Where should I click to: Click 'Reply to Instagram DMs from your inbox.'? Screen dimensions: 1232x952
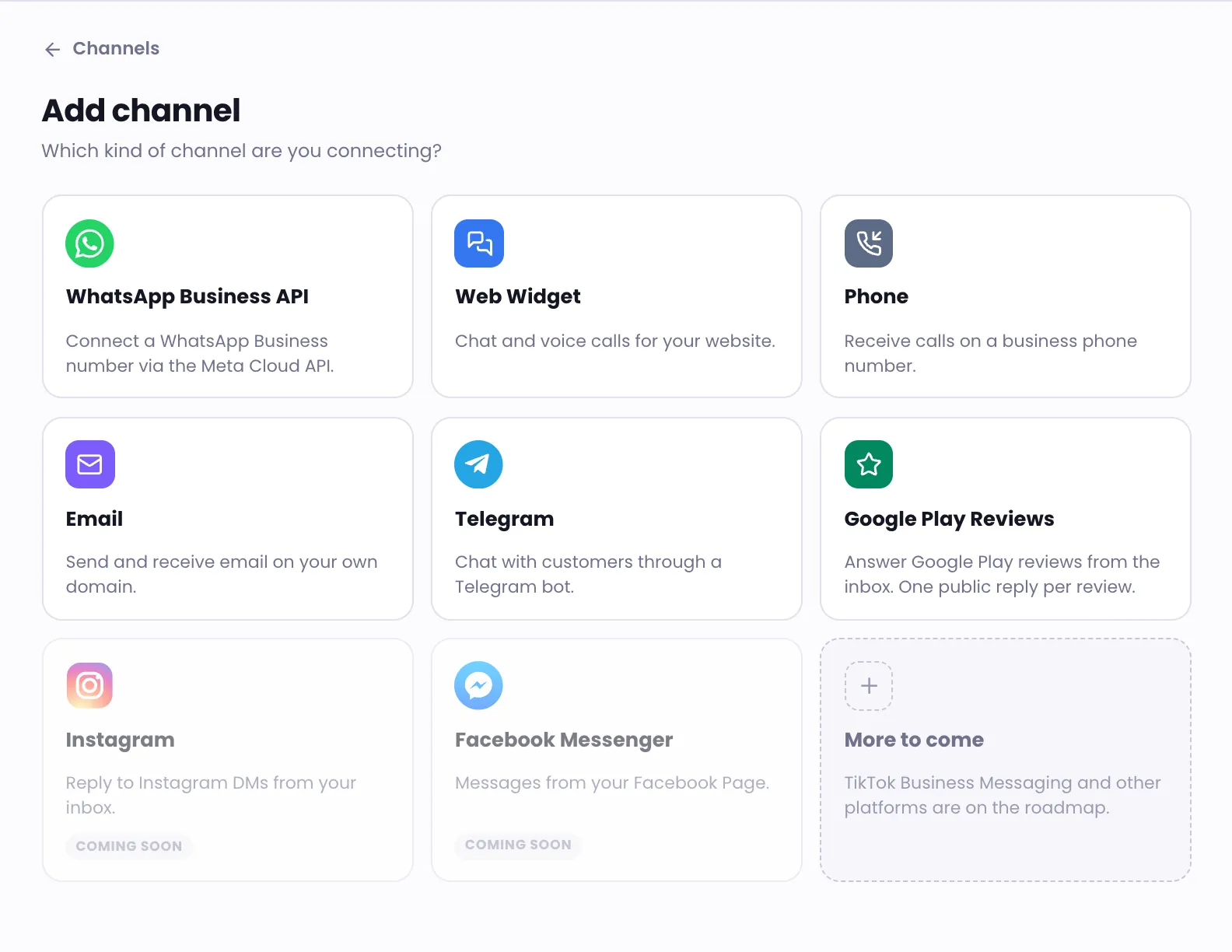(211, 795)
